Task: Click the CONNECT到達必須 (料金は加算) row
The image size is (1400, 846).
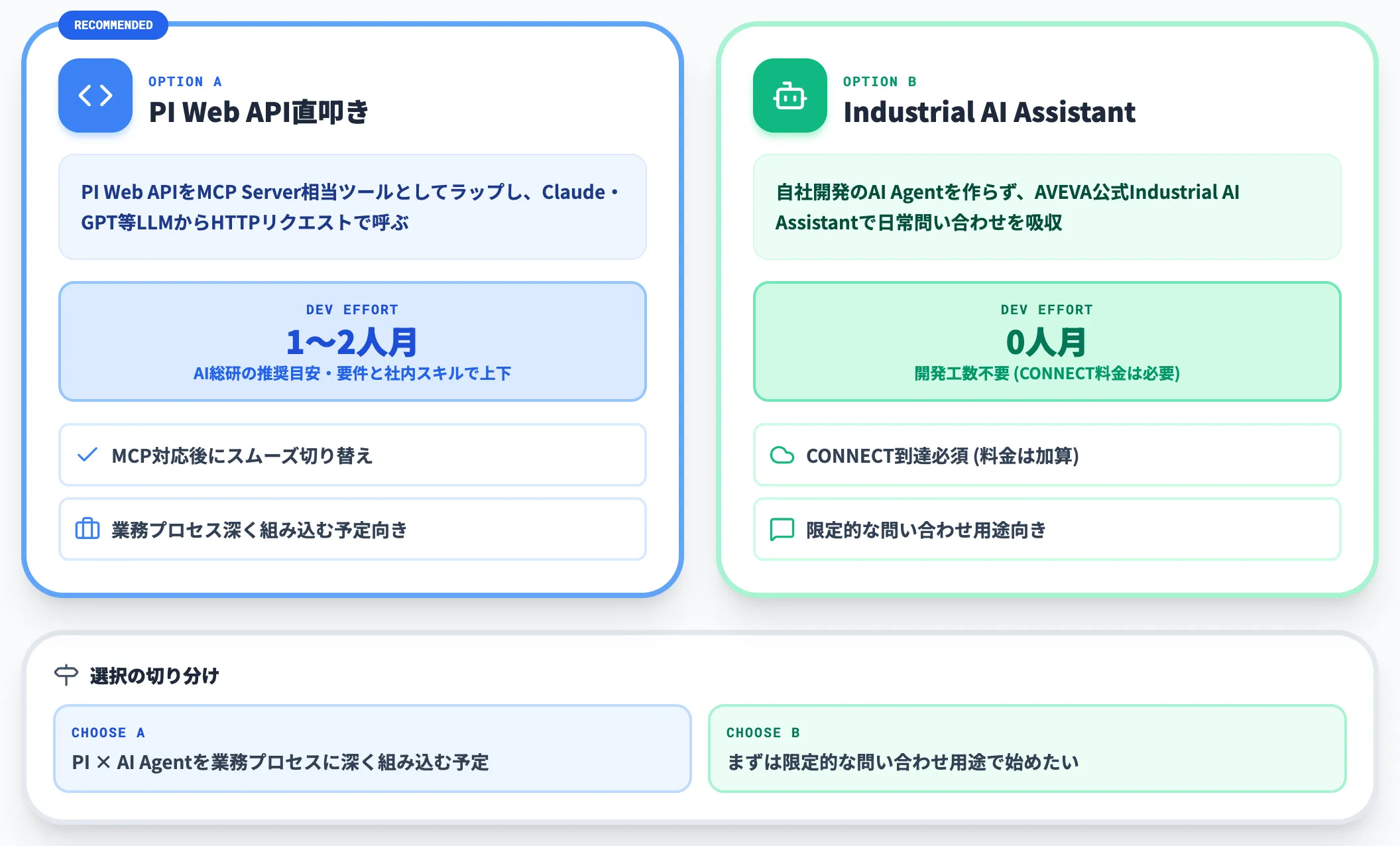Action: [x=1047, y=455]
